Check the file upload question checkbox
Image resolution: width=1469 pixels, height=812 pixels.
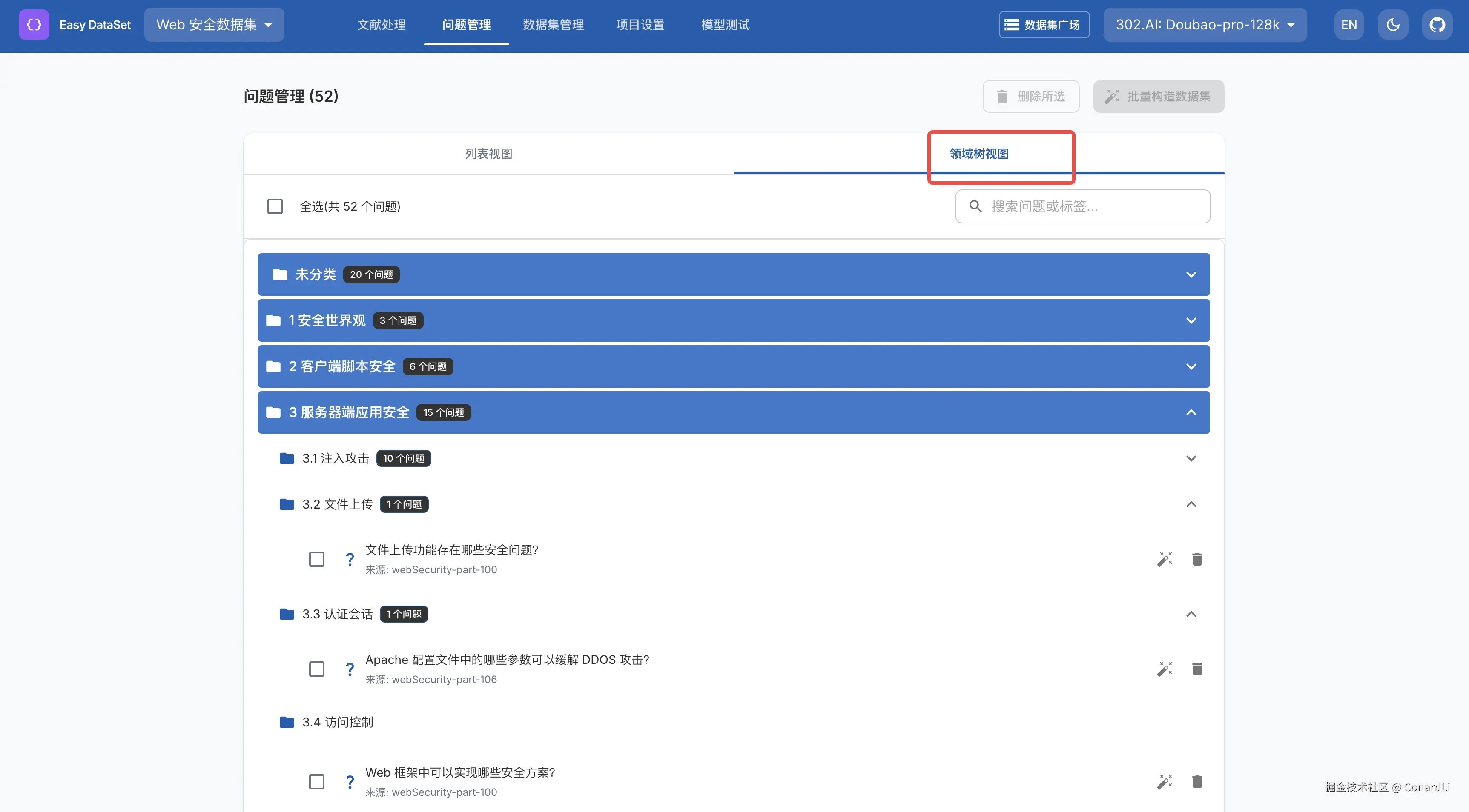click(316, 559)
